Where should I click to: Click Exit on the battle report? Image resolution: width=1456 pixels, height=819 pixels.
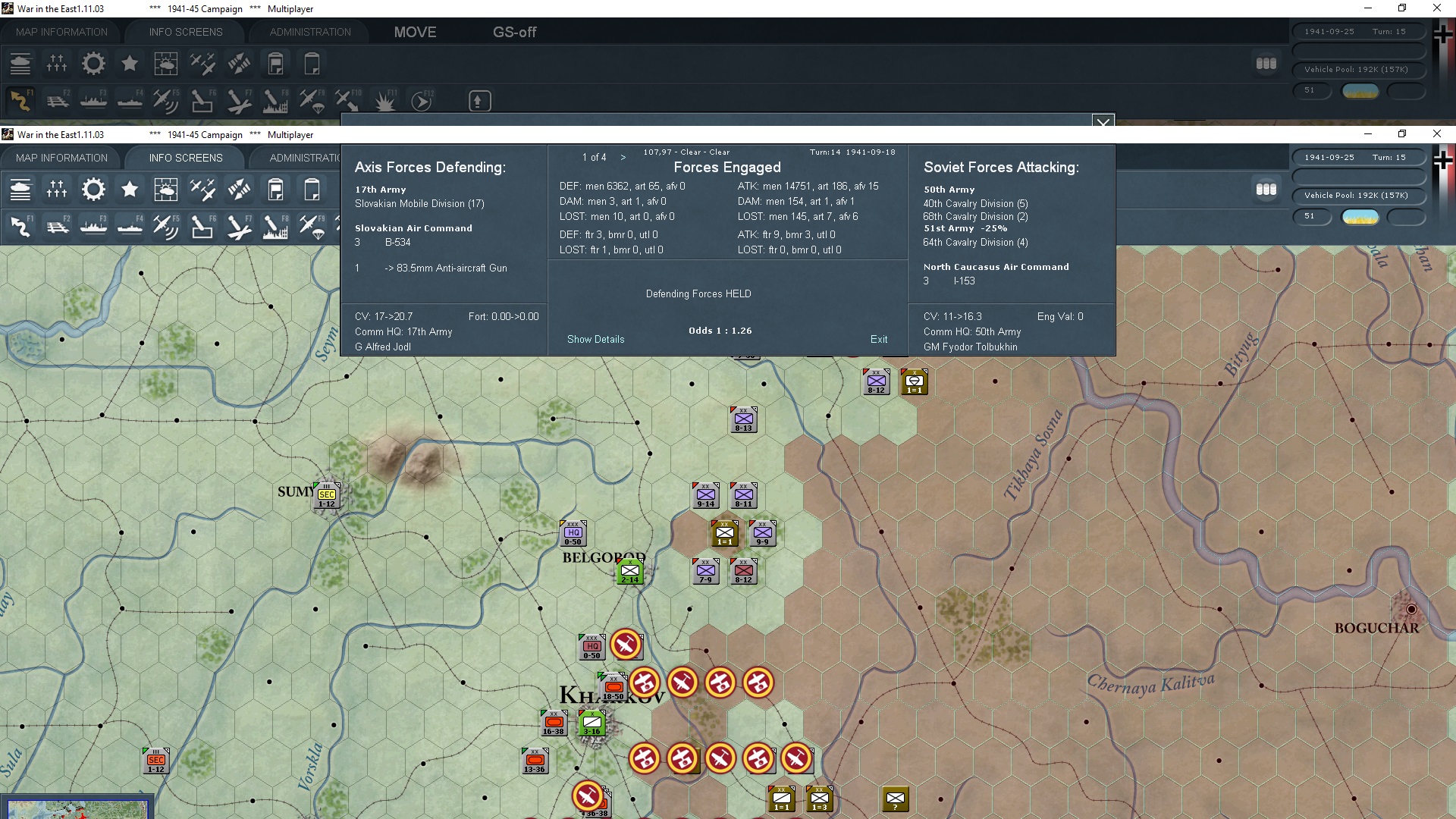click(878, 339)
